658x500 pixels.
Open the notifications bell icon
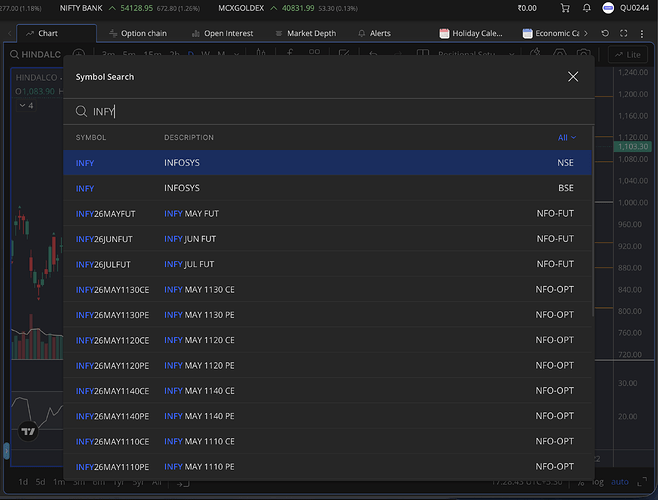tap(587, 8)
